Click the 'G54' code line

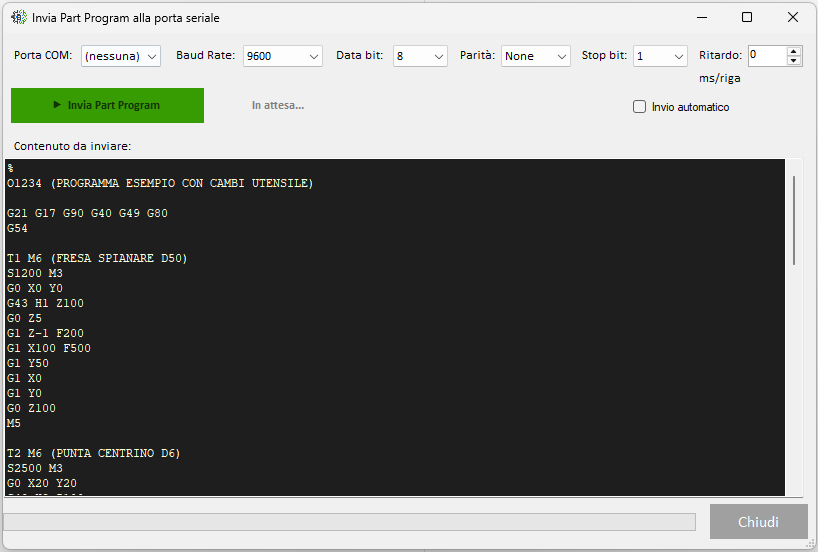point(17,228)
